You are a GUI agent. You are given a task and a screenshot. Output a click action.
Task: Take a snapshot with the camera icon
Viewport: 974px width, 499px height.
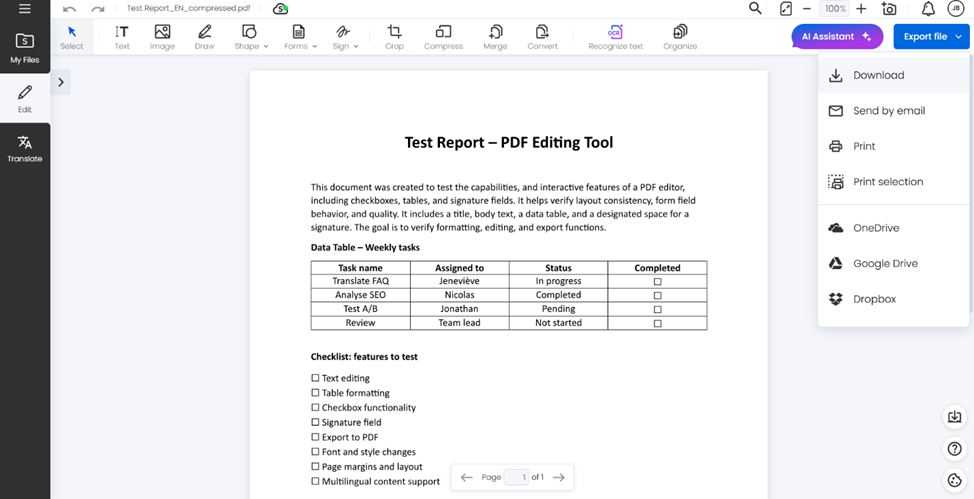[889, 9]
